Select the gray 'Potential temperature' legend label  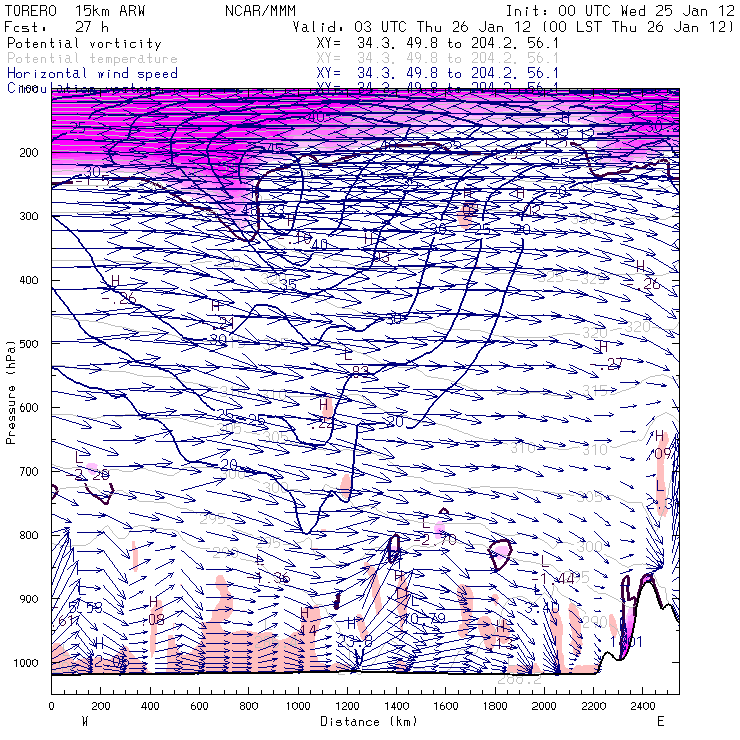(x=92, y=59)
